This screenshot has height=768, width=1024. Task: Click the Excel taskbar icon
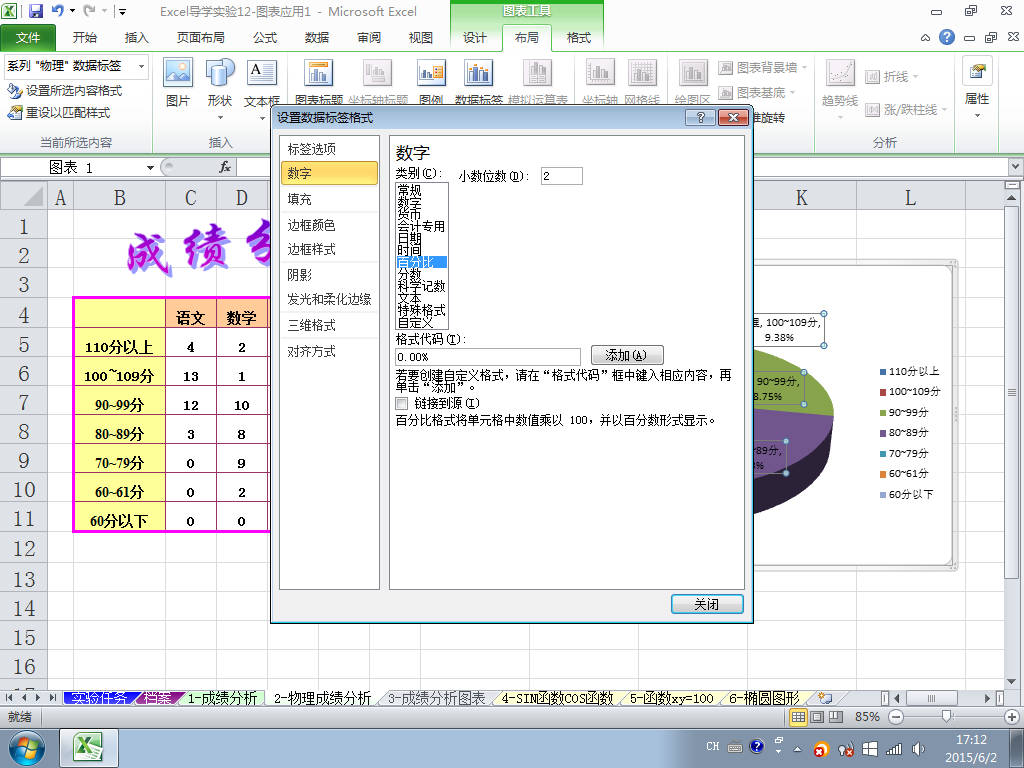point(89,748)
